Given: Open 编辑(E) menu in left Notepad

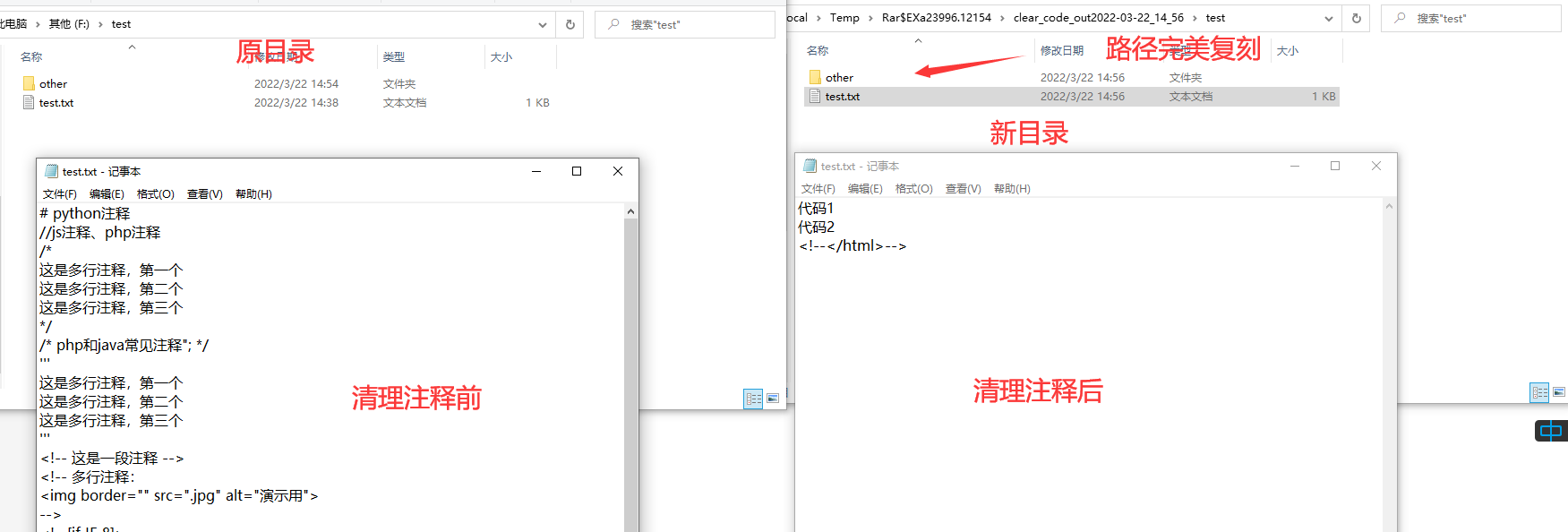Looking at the screenshot, I should 107,194.
